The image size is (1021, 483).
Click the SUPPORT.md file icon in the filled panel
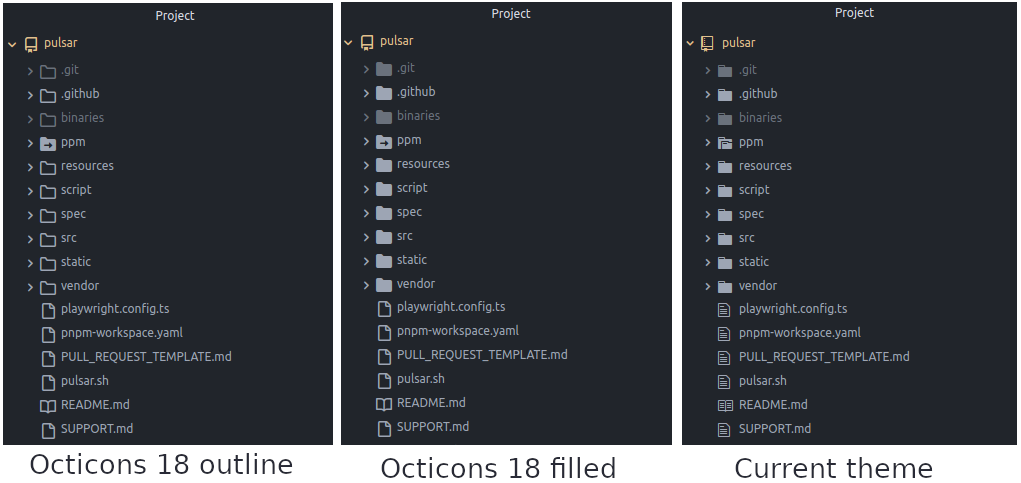coord(384,428)
